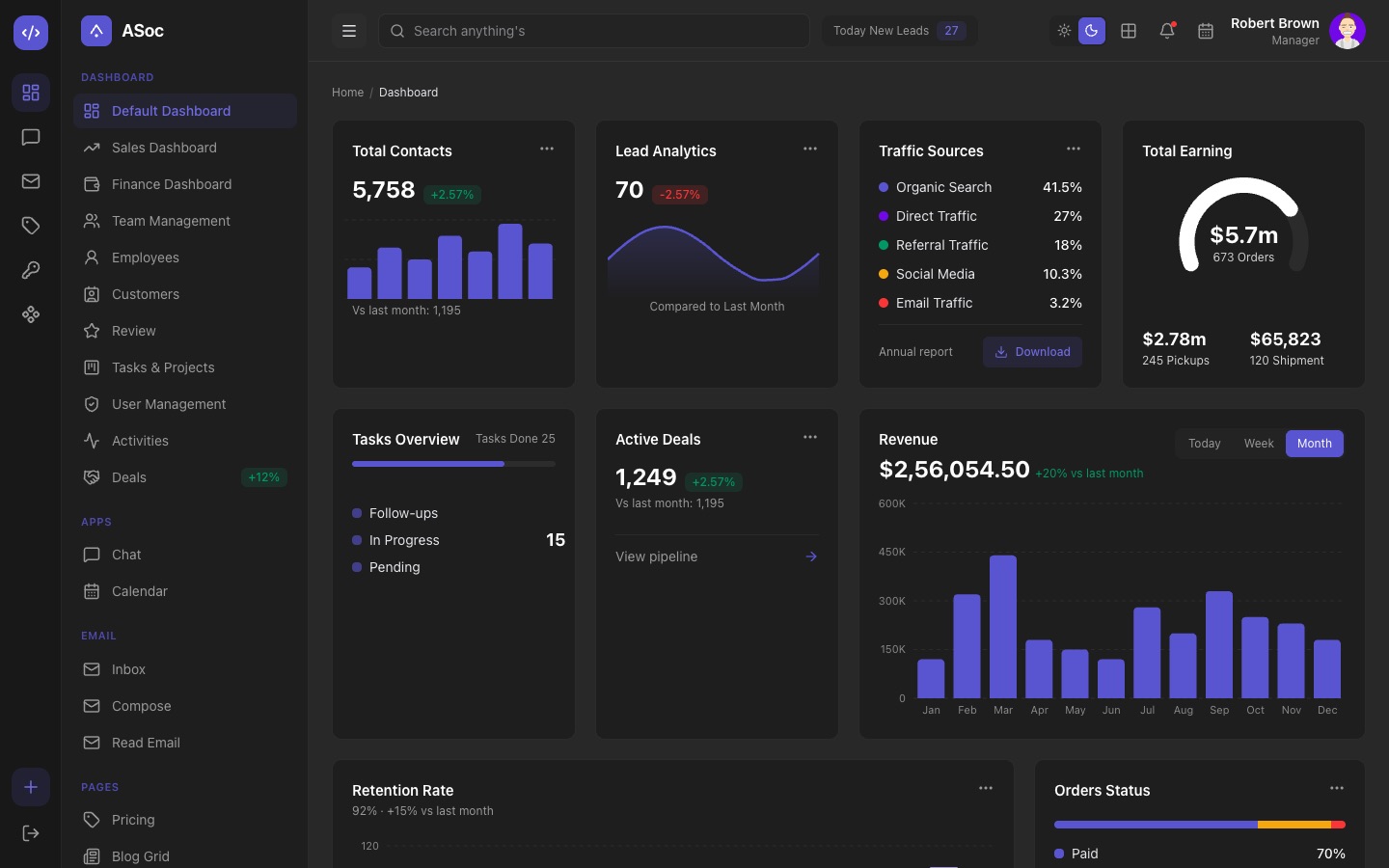The image size is (1389, 868).
Task: Open Finance Dashboard menu item
Action: [185, 184]
